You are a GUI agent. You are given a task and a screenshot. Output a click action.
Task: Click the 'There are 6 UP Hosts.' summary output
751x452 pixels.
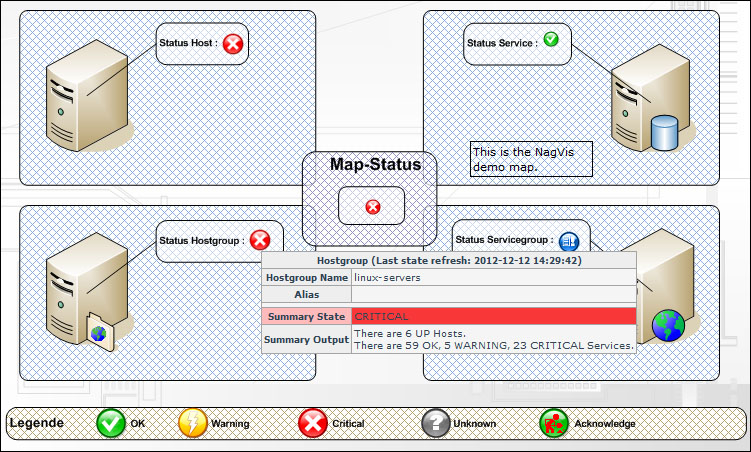point(410,334)
